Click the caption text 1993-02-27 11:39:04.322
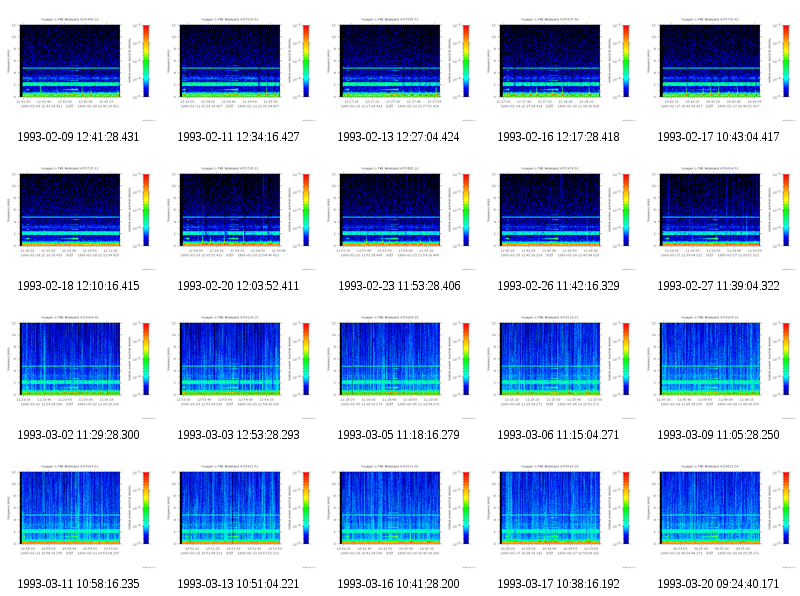Image resolution: width=800 pixels, height=596 pixels. coord(718,286)
